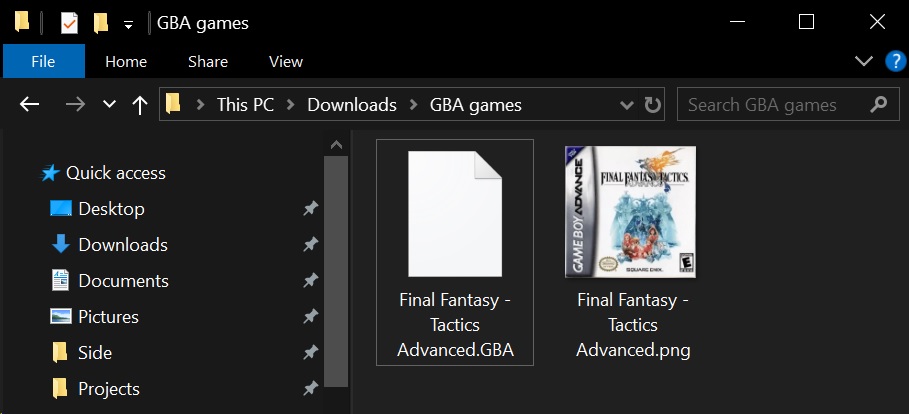Click the Downloads blue arrow icon
Screen dimensions: 909x414
click(x=61, y=244)
